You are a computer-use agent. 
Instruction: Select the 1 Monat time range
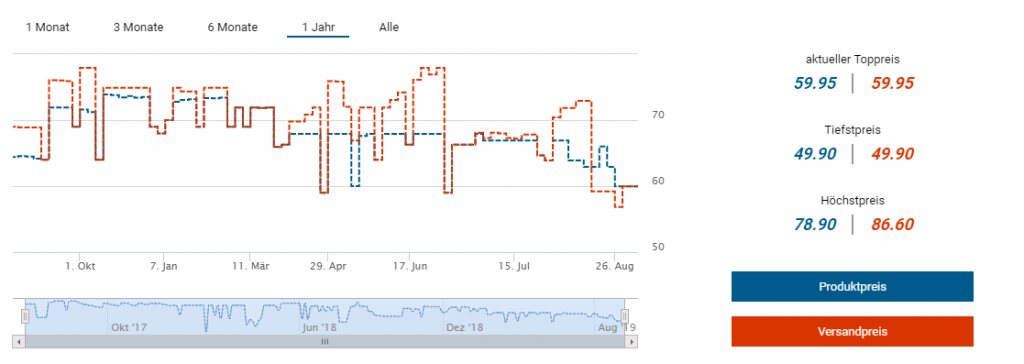pos(47,27)
